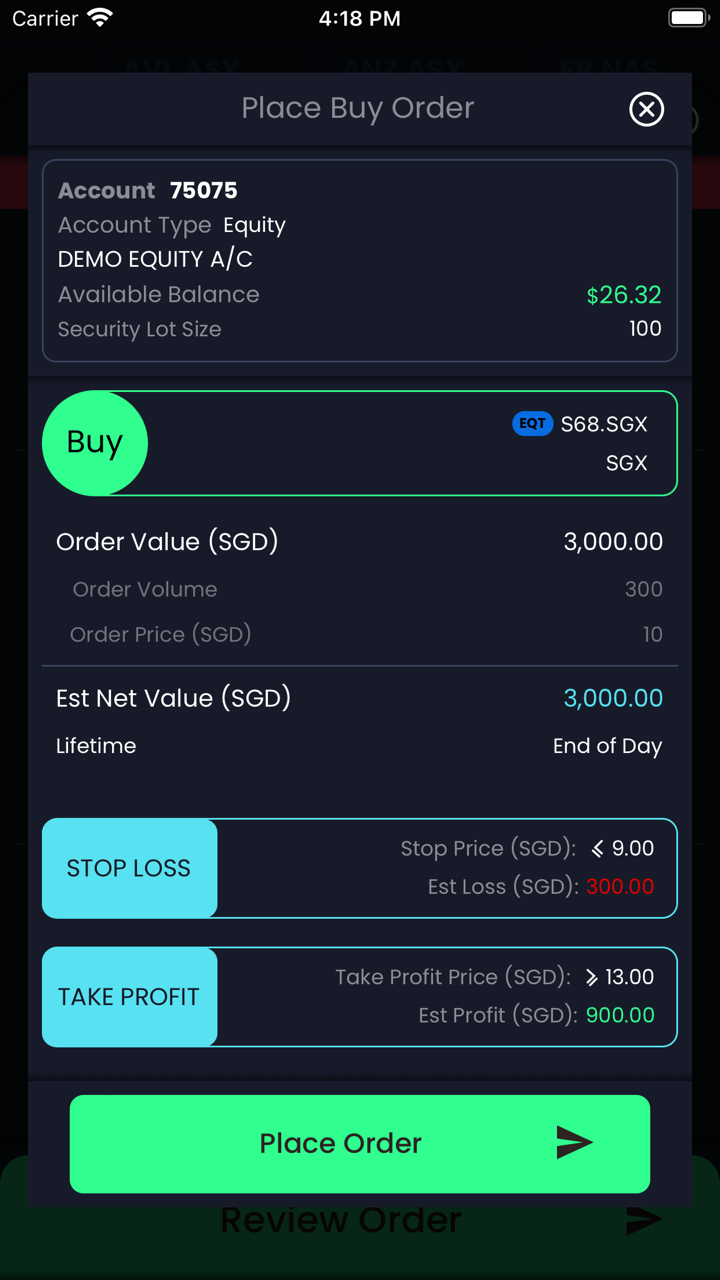
Task: Click the less-than icon beside stop price
Action: tap(597, 849)
